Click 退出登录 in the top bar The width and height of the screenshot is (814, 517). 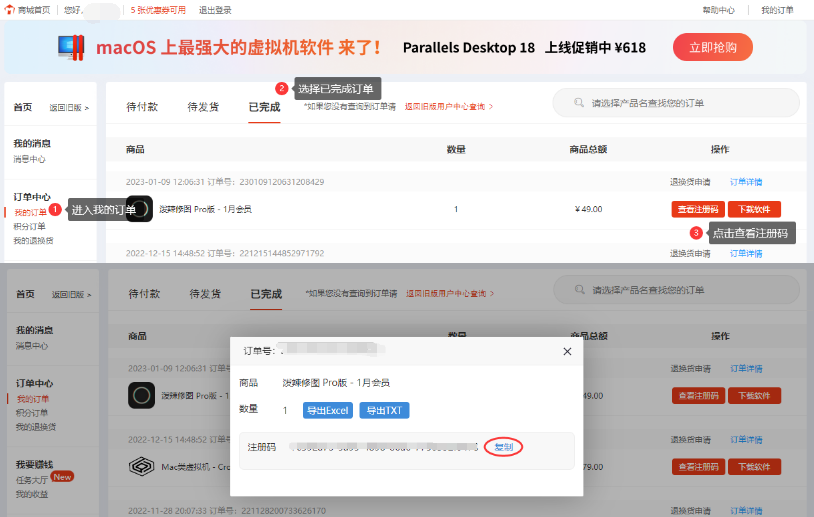click(215, 10)
